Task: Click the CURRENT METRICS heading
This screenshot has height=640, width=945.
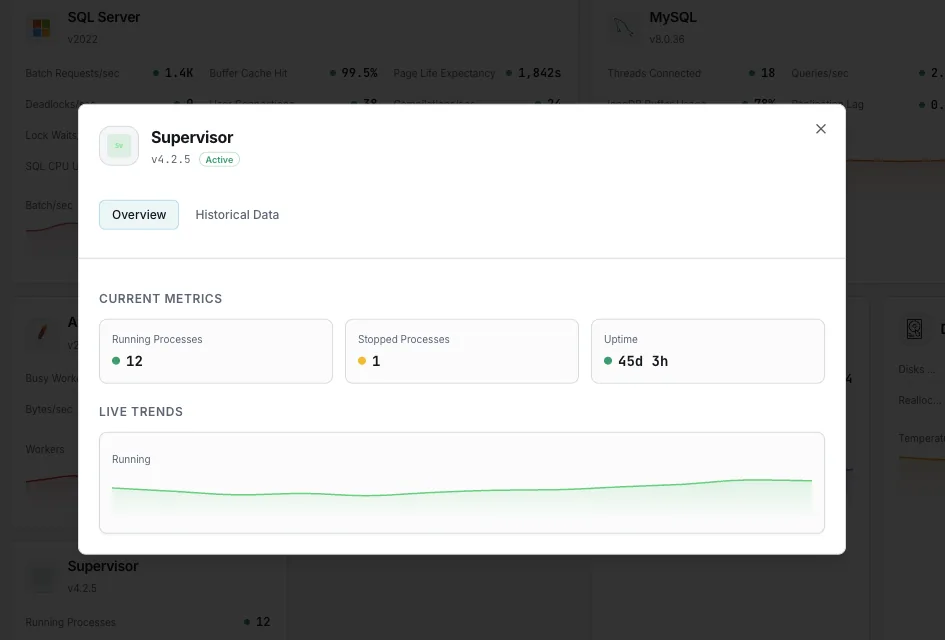Action: click(160, 299)
